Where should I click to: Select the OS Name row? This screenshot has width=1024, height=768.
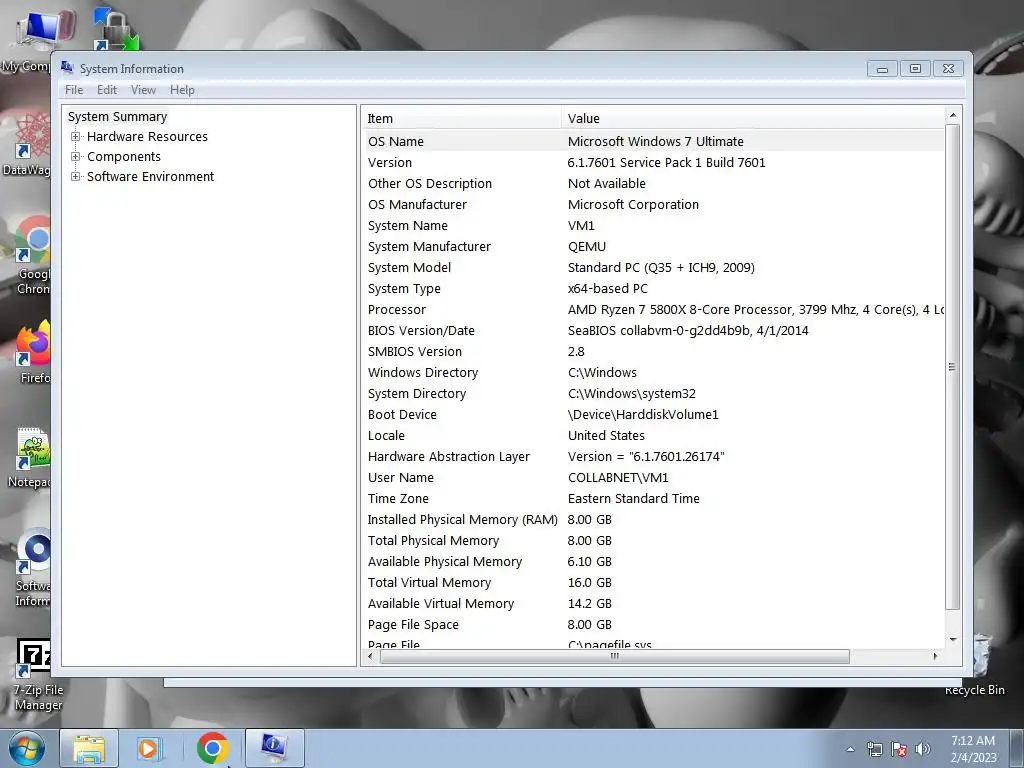point(653,141)
